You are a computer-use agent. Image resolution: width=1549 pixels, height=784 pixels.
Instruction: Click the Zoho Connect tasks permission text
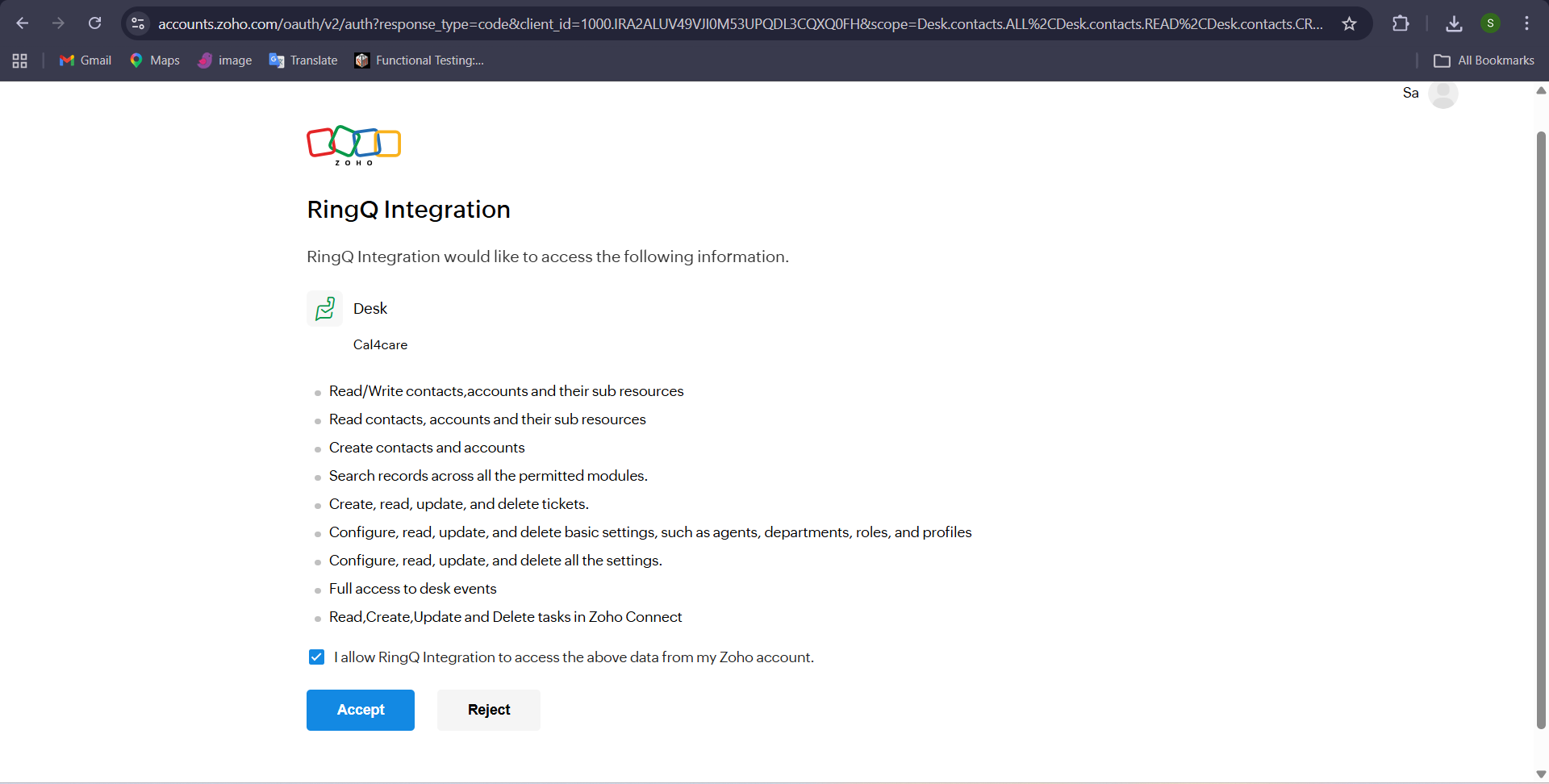tap(505, 617)
